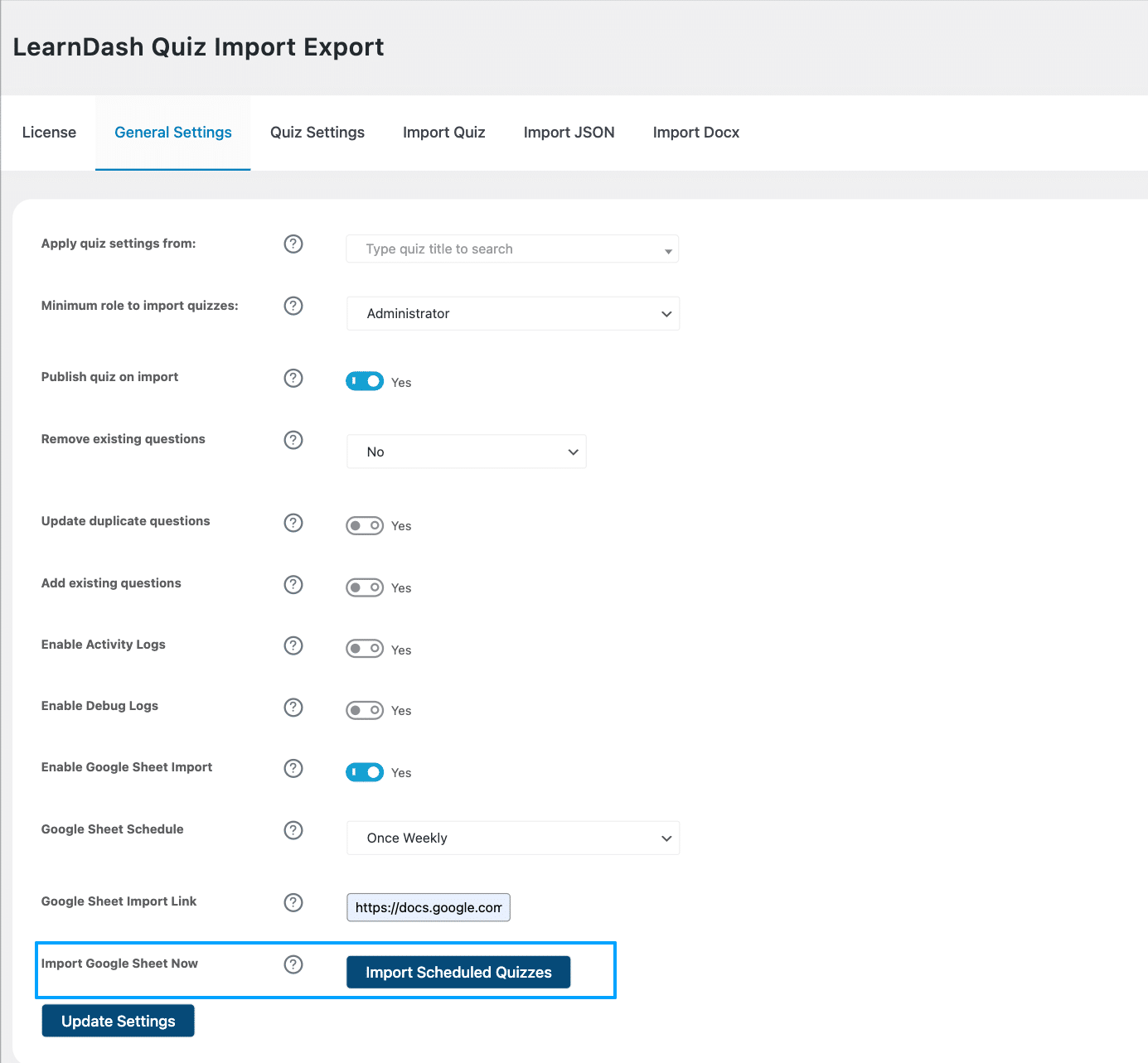The width and height of the screenshot is (1148, 1063).
Task: Click the Enable Google Sheet Import label
Action: pos(127,767)
